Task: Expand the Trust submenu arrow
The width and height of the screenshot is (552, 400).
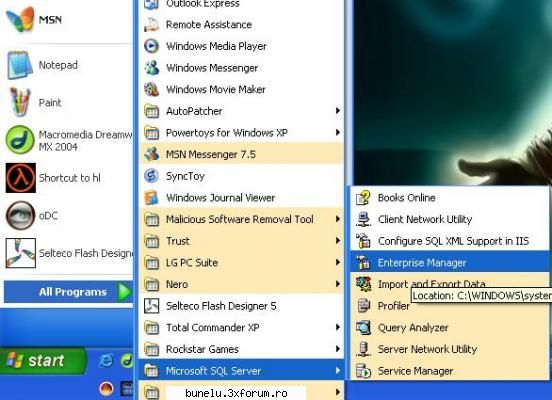Action: (x=338, y=241)
